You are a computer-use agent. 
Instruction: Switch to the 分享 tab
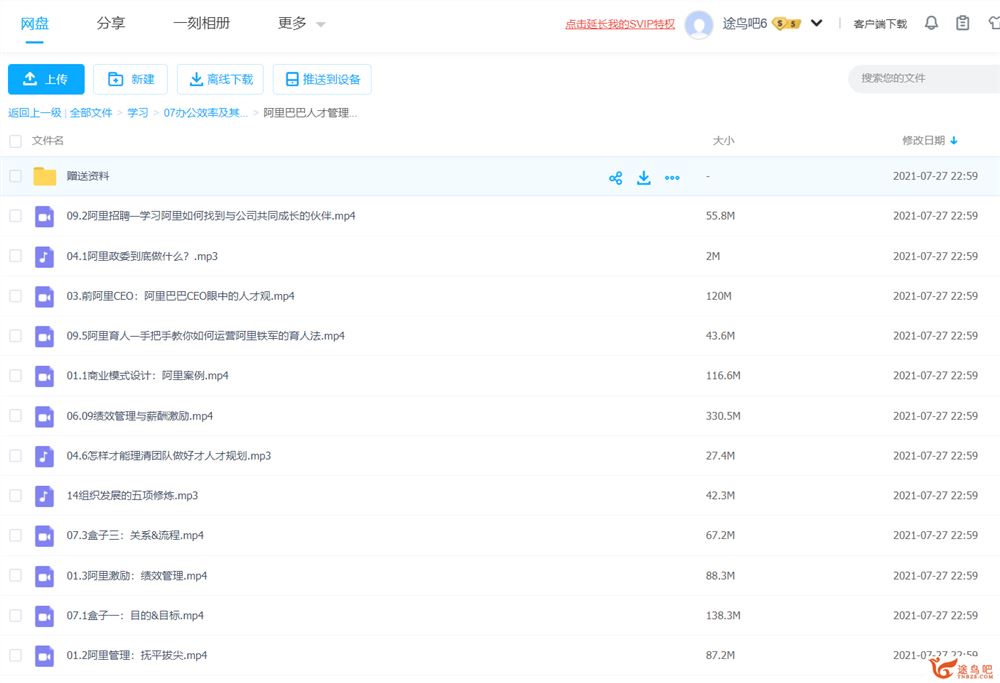[111, 23]
